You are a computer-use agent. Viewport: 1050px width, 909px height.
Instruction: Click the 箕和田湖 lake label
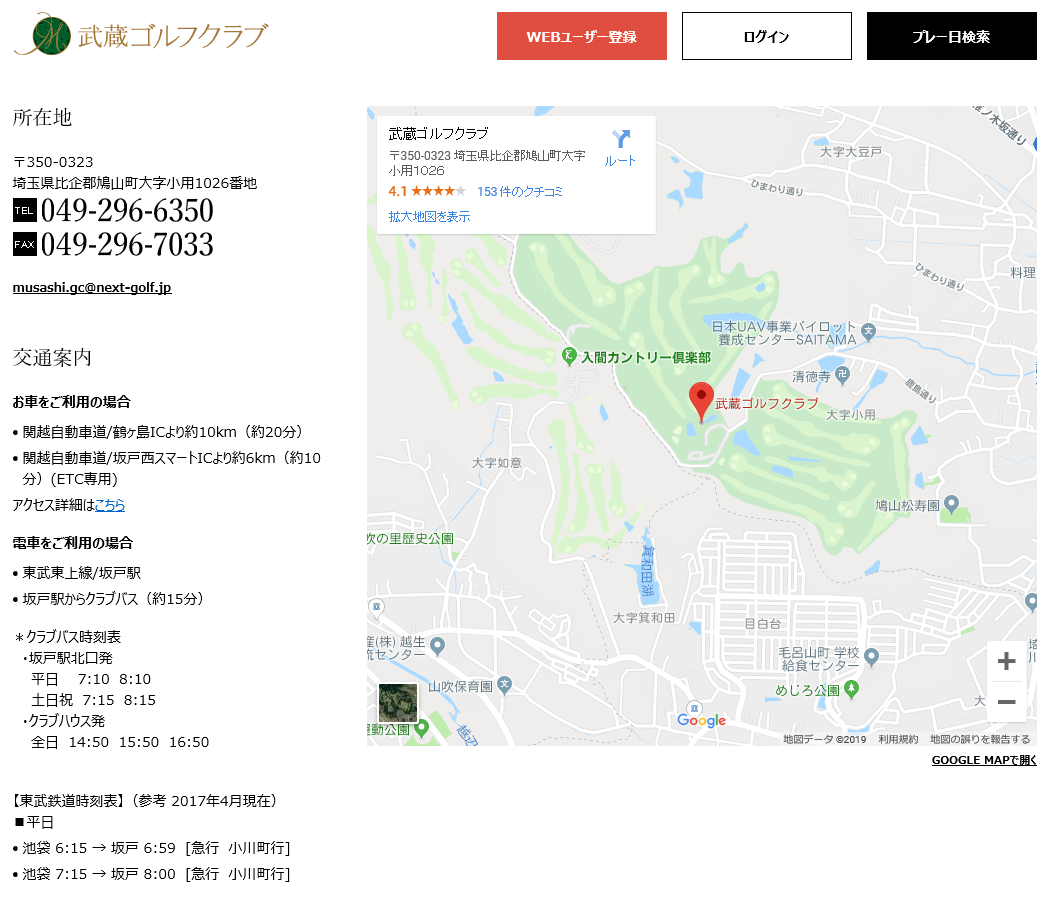pos(648,571)
